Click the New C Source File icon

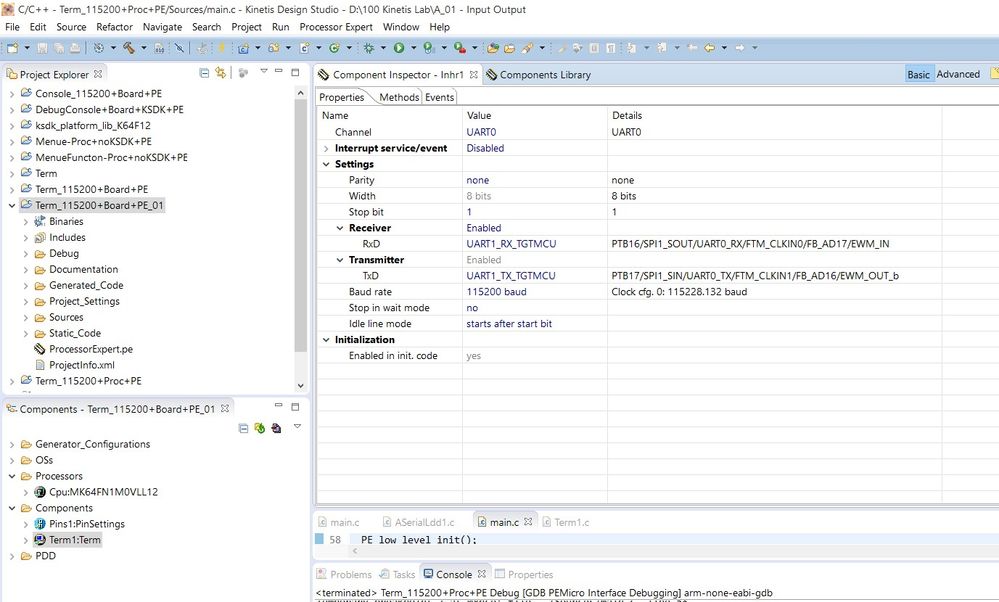pos(304,48)
